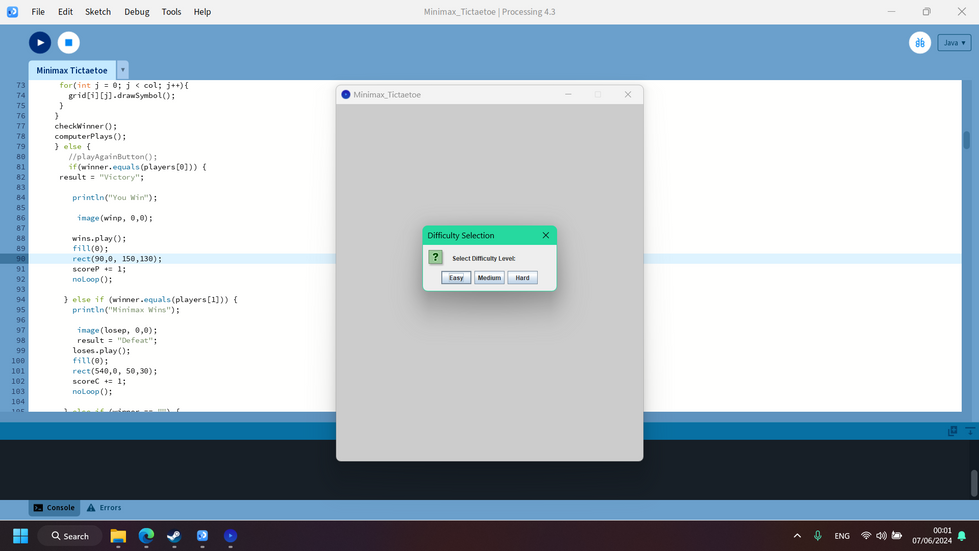Screen dimensions: 979x551
Task: Run the sketch with the play button
Action: tap(40, 42)
